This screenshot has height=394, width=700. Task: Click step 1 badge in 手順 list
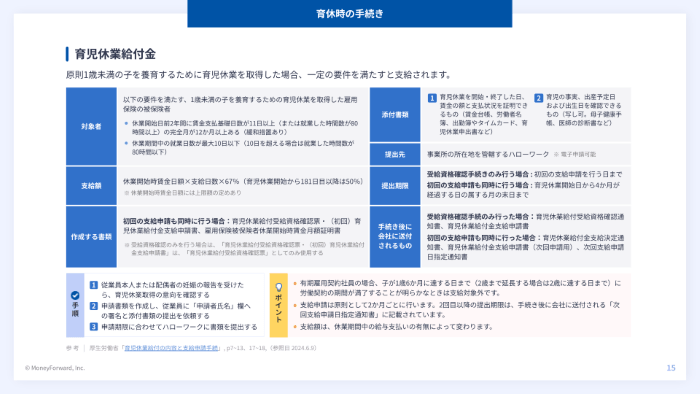(94, 285)
